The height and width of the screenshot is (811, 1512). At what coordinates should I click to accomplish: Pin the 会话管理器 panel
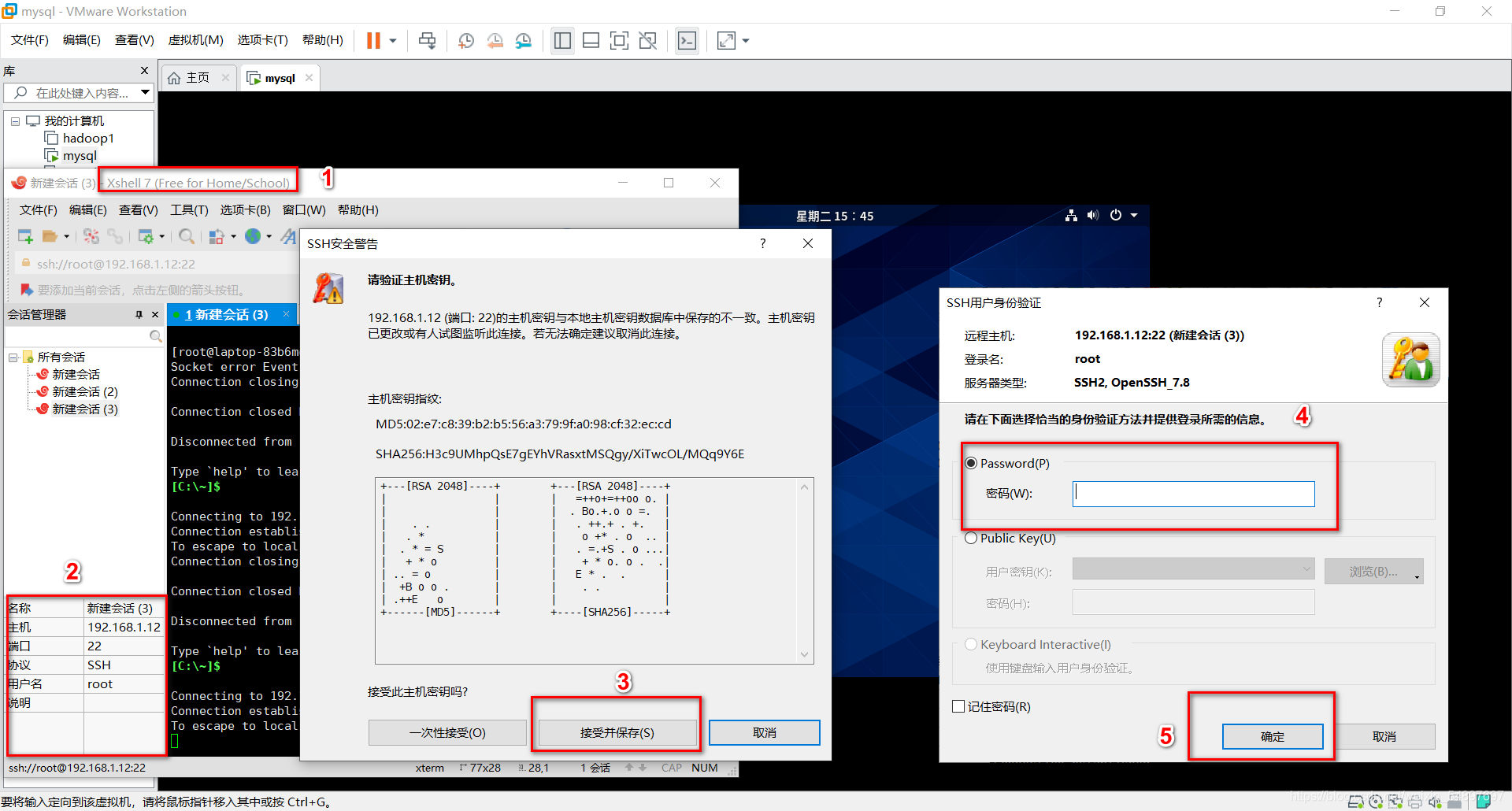point(139,314)
